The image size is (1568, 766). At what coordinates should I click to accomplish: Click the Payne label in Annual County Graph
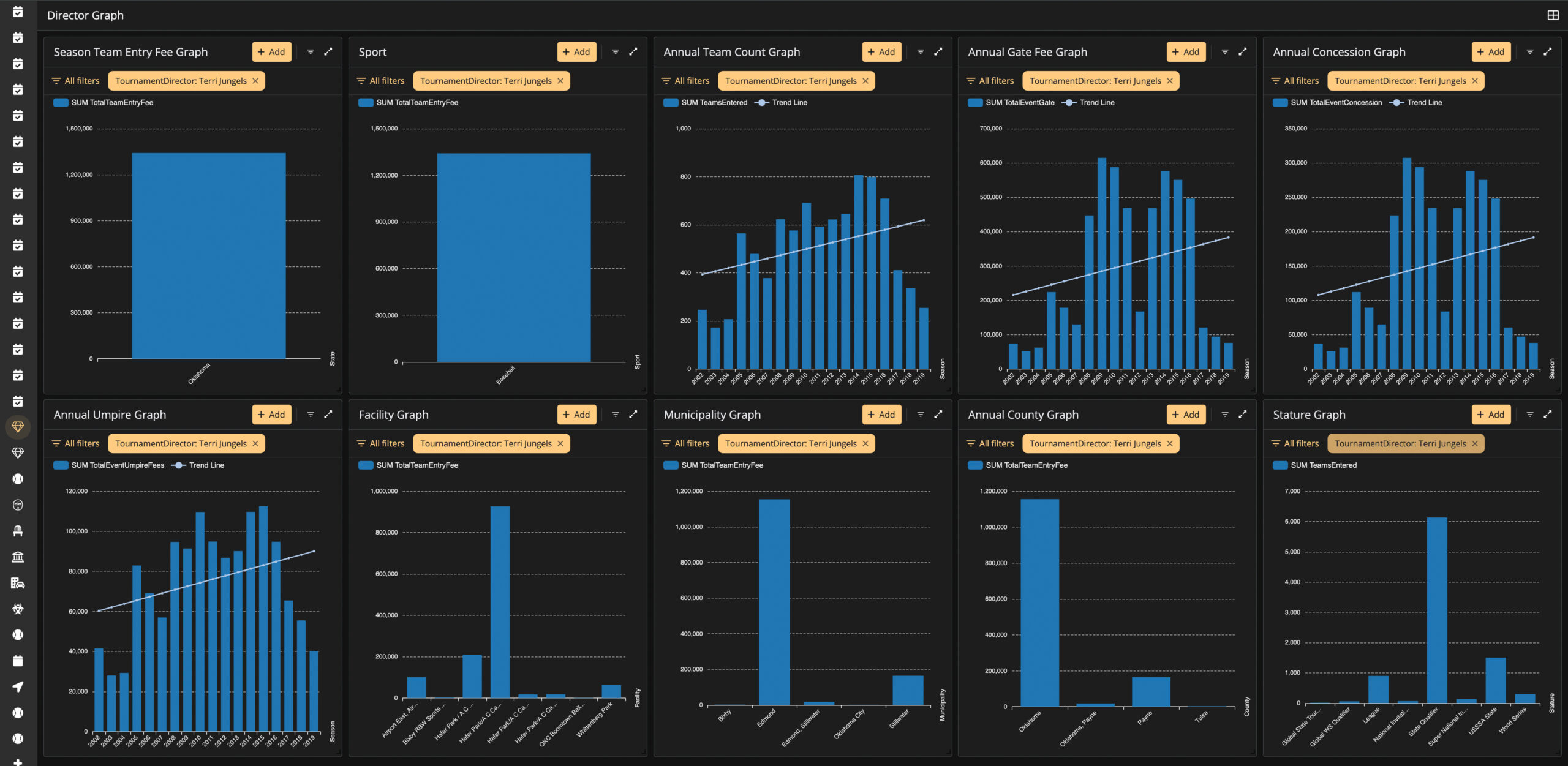(x=1145, y=718)
